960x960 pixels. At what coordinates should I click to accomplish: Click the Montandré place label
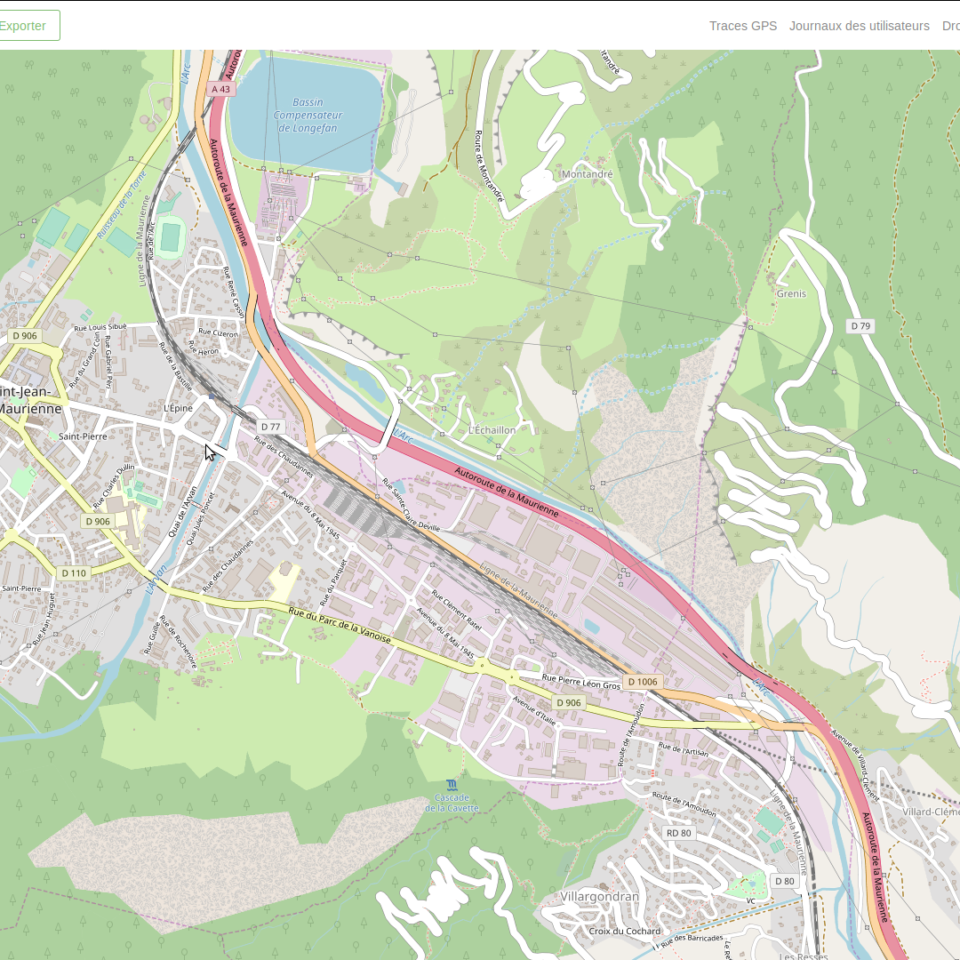[587, 174]
